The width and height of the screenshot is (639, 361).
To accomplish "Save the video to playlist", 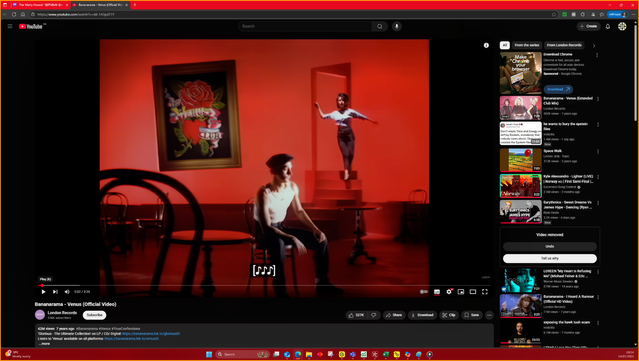I will click(x=472, y=315).
